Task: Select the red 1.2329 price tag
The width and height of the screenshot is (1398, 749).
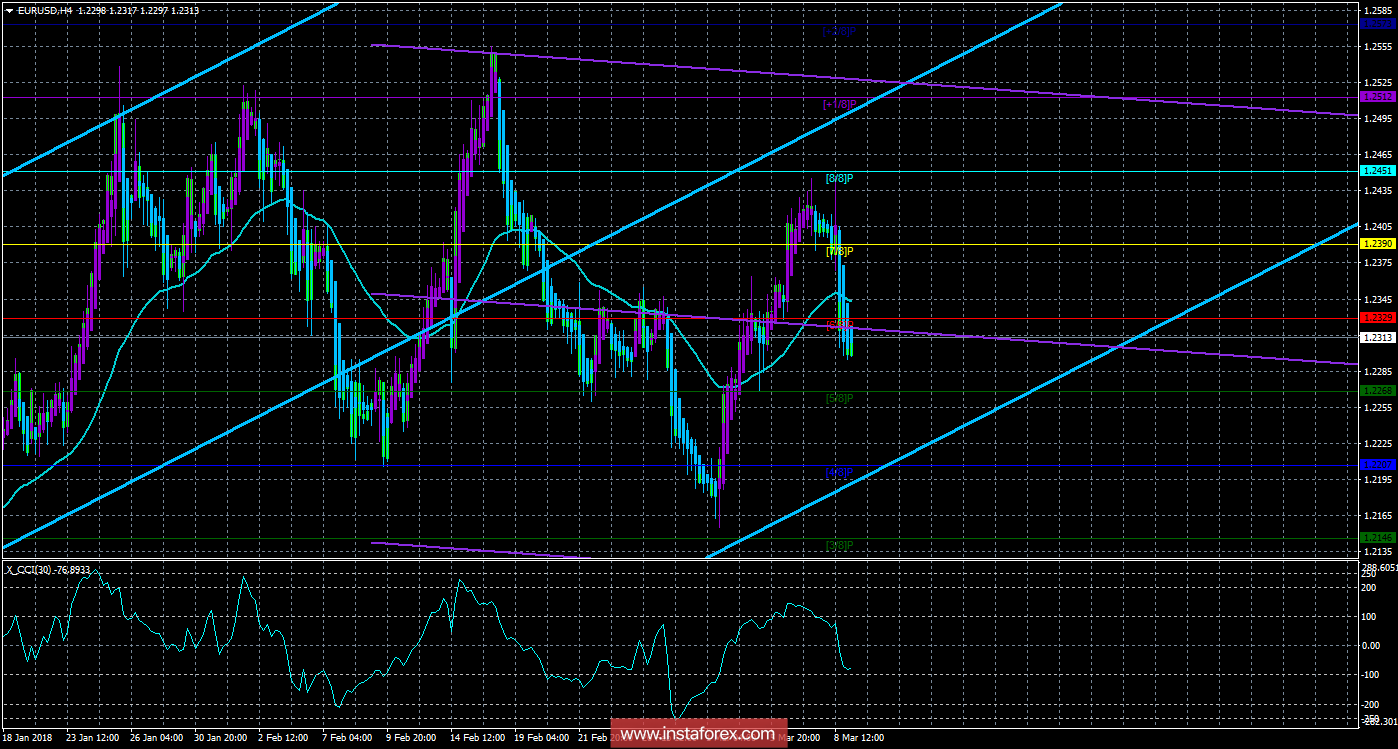Action: 1377,317
